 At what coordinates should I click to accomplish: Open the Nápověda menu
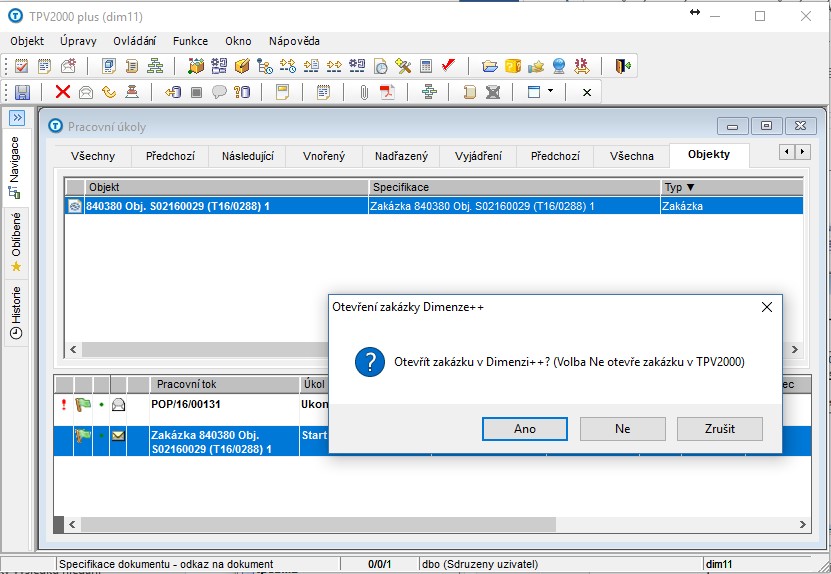pos(294,41)
